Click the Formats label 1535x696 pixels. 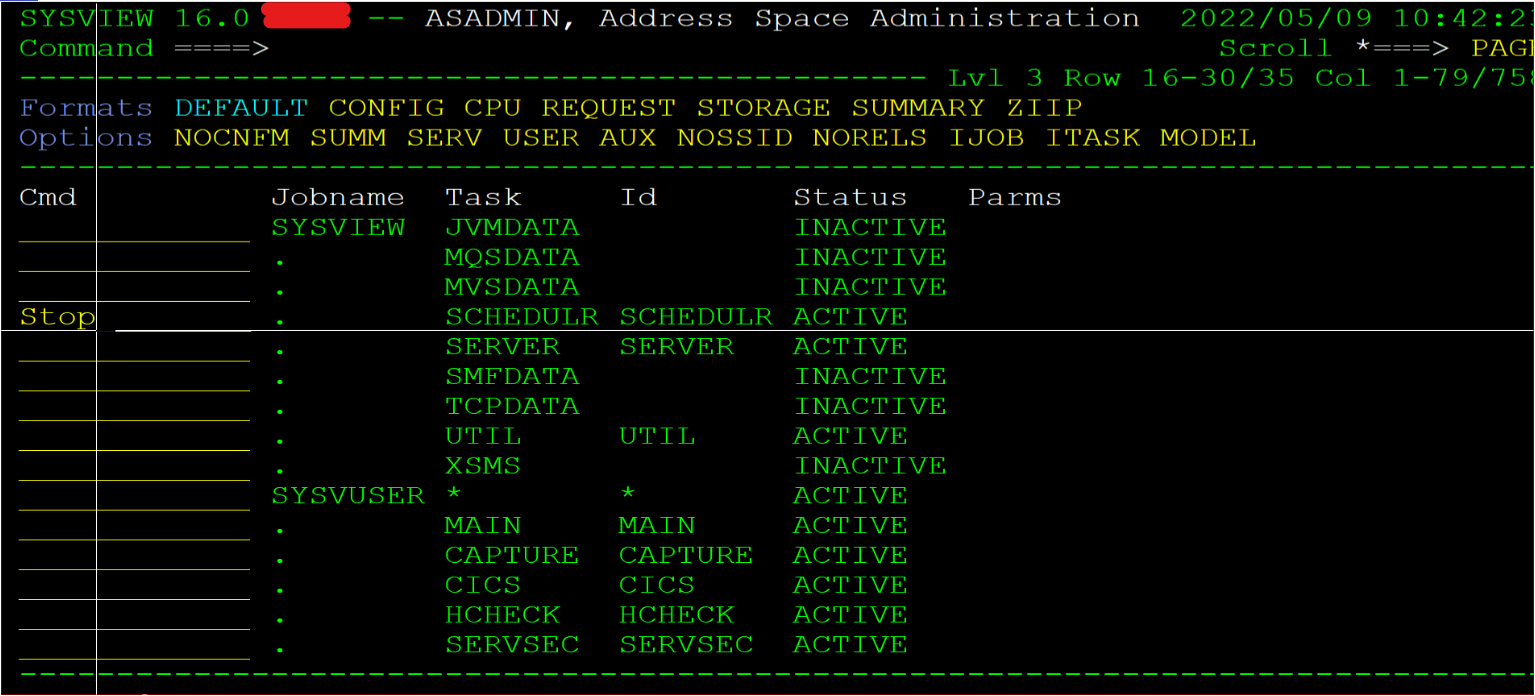[x=86, y=107]
